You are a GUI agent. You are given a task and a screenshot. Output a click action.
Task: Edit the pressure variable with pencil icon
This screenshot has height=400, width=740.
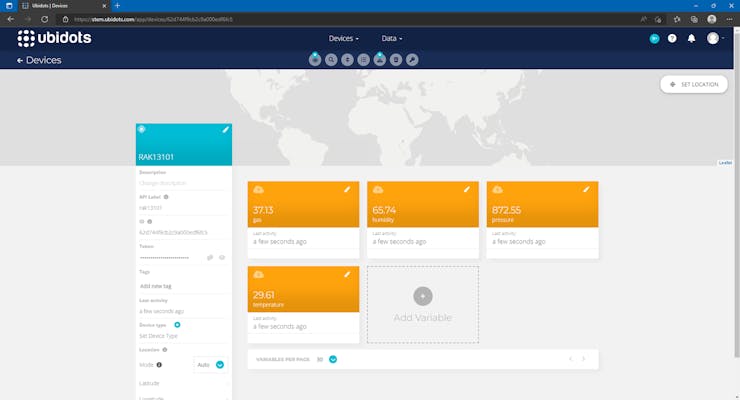(x=586, y=190)
